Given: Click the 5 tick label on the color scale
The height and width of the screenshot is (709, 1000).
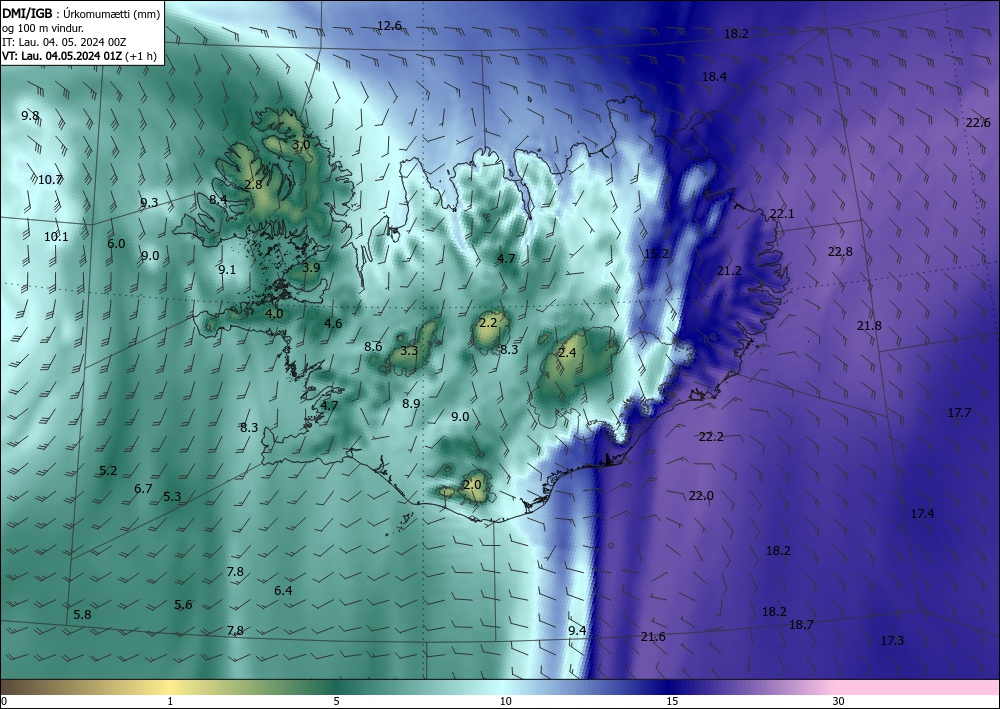Looking at the screenshot, I should pos(336,702).
